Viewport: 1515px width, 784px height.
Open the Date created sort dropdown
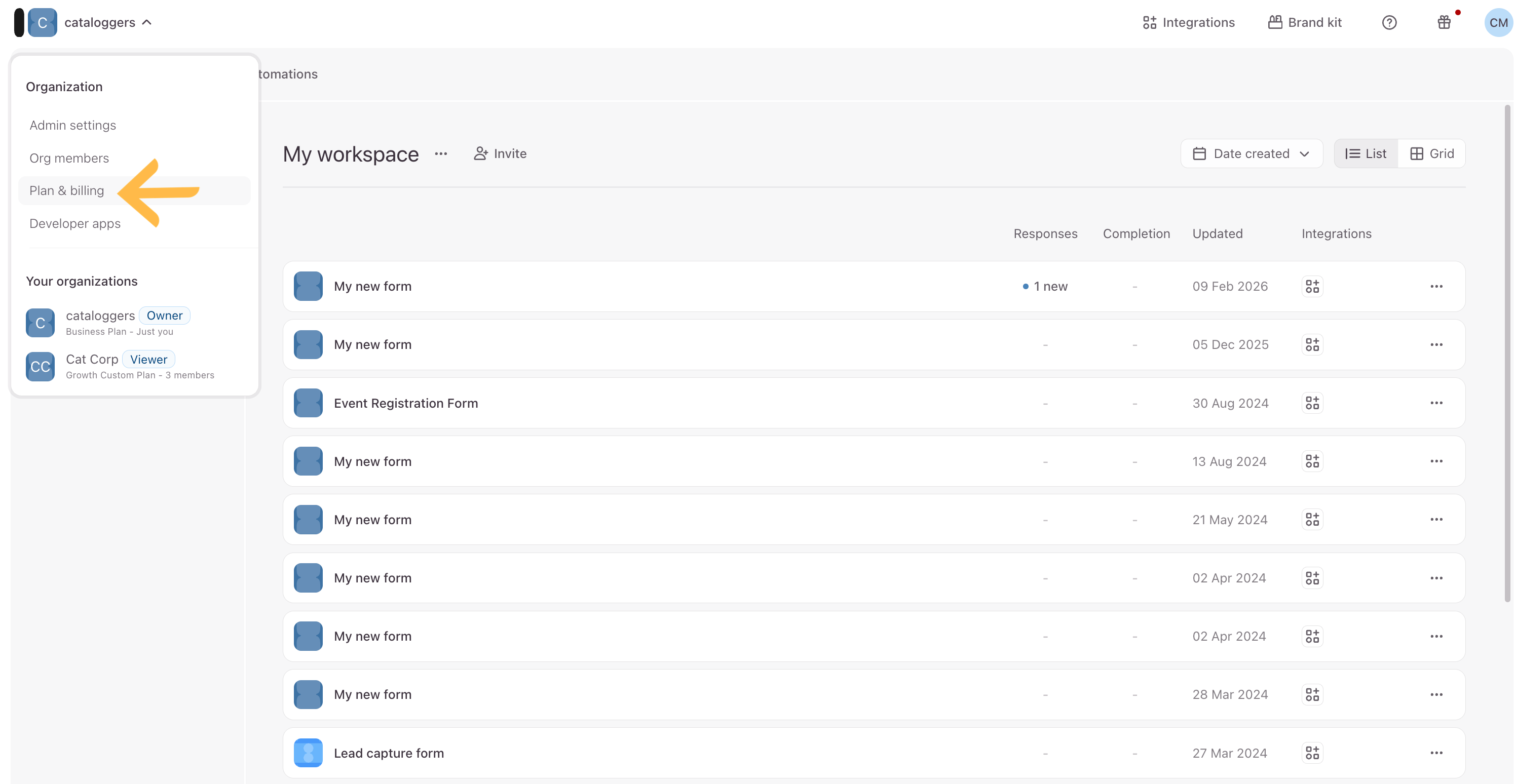(1252, 154)
